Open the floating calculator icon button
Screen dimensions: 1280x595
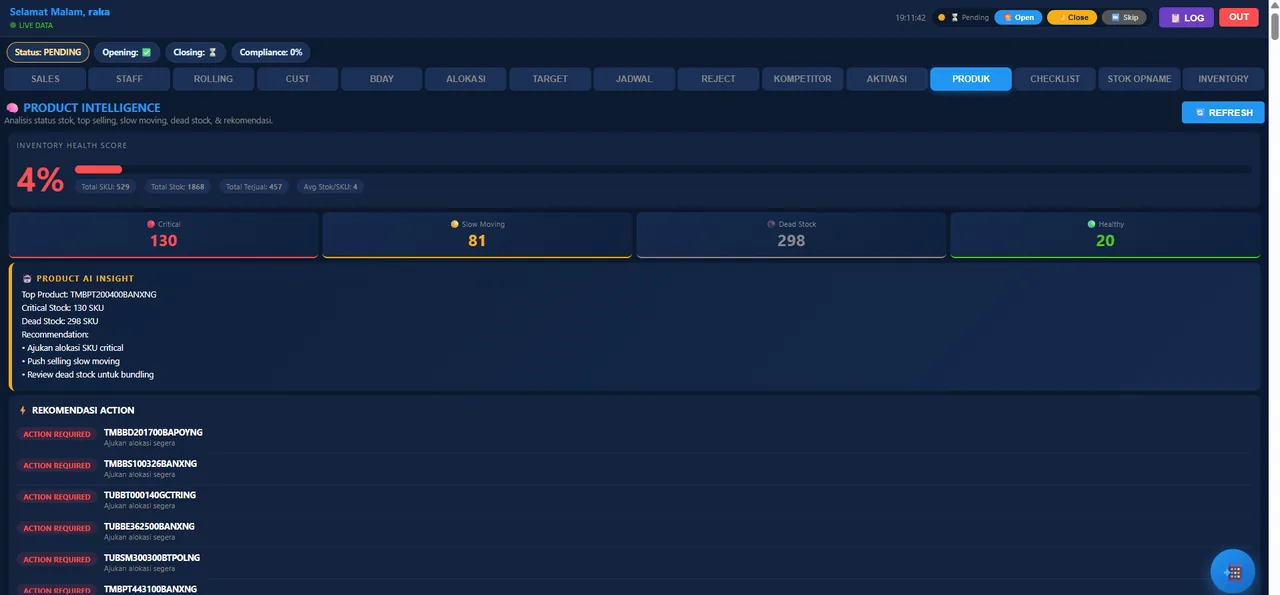tap(1232, 572)
